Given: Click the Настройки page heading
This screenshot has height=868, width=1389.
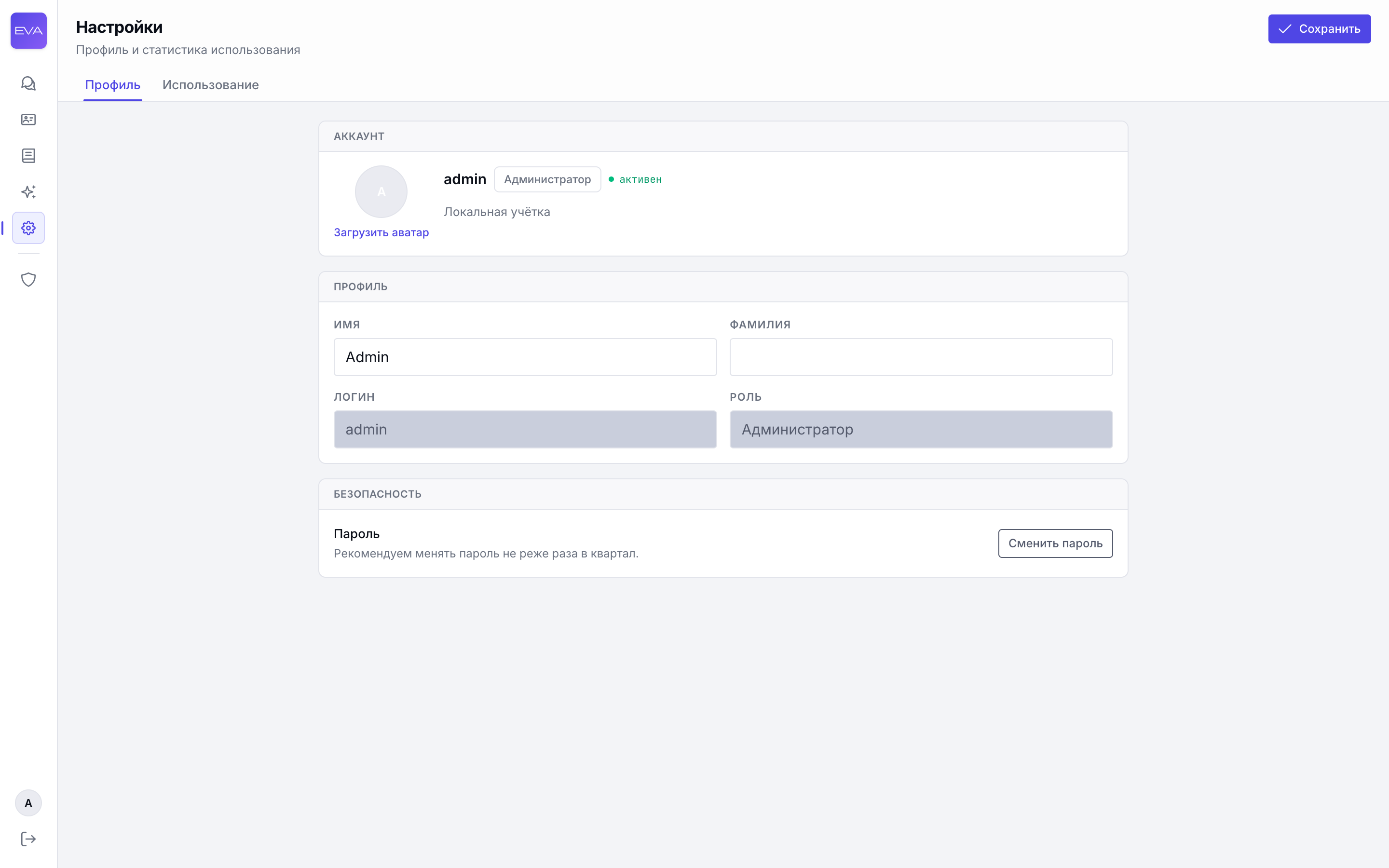Looking at the screenshot, I should pyautogui.click(x=120, y=27).
